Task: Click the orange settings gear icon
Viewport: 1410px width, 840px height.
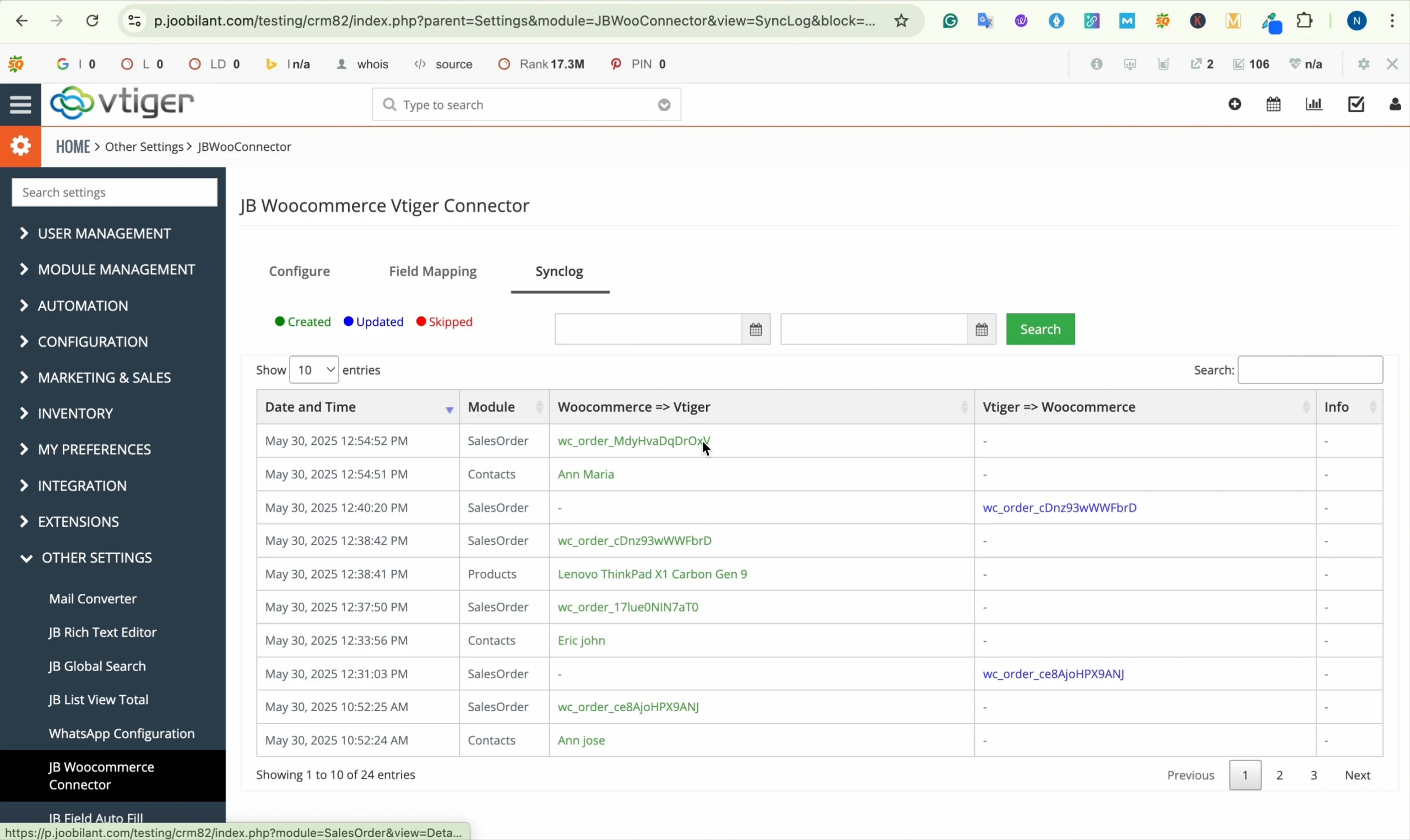Action: coord(20,146)
